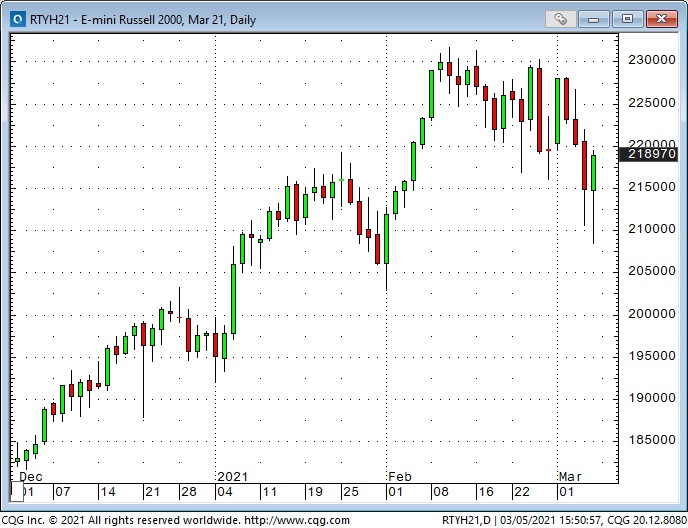
Task: Click the 200000 price axis label
Action: (652, 314)
